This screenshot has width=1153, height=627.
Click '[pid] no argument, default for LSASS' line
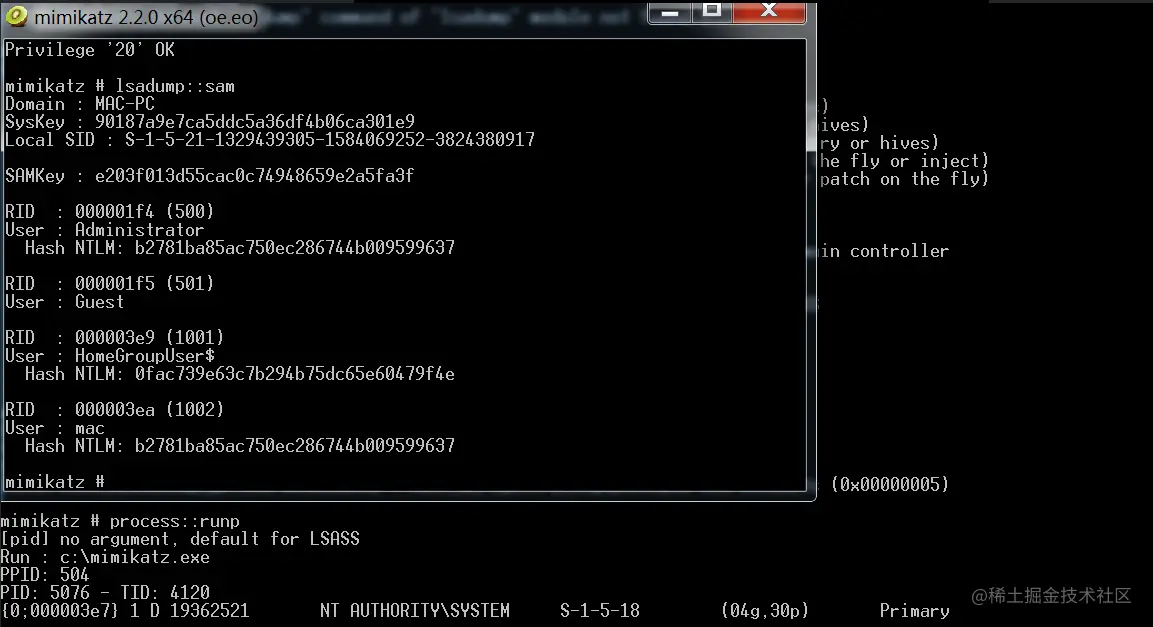point(180,539)
